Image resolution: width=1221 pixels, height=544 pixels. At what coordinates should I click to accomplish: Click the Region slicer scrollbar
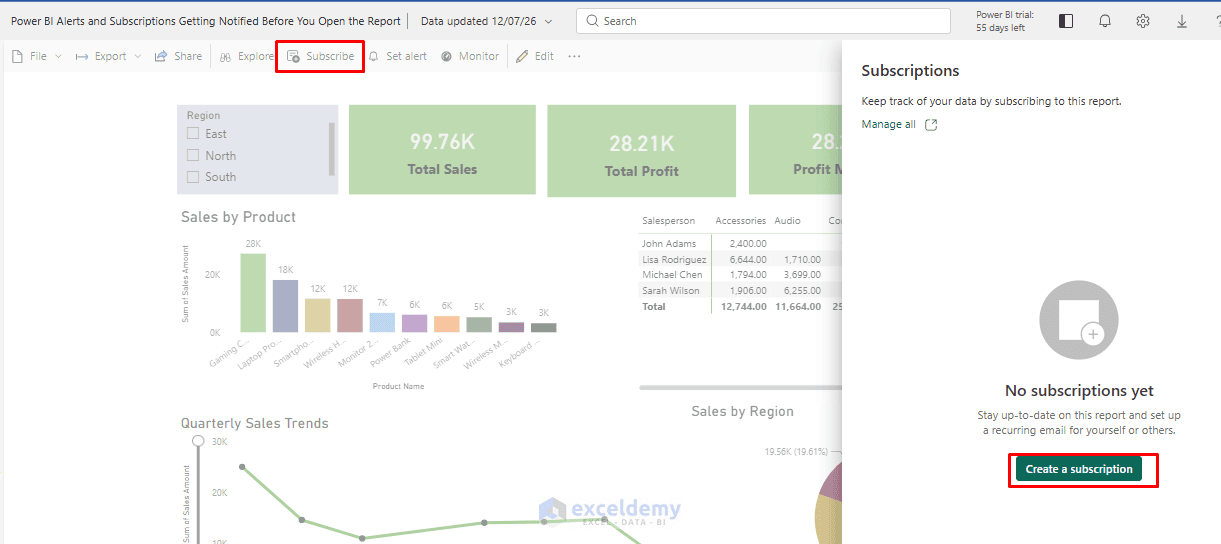coord(332,148)
